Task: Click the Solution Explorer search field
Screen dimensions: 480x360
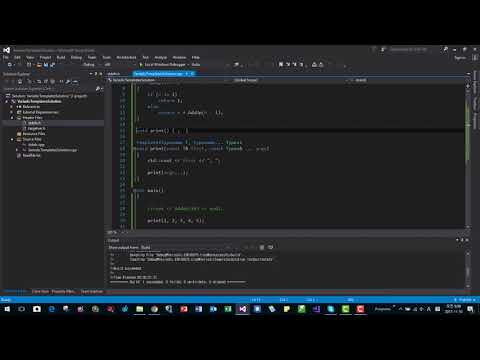Action: click(x=49, y=89)
